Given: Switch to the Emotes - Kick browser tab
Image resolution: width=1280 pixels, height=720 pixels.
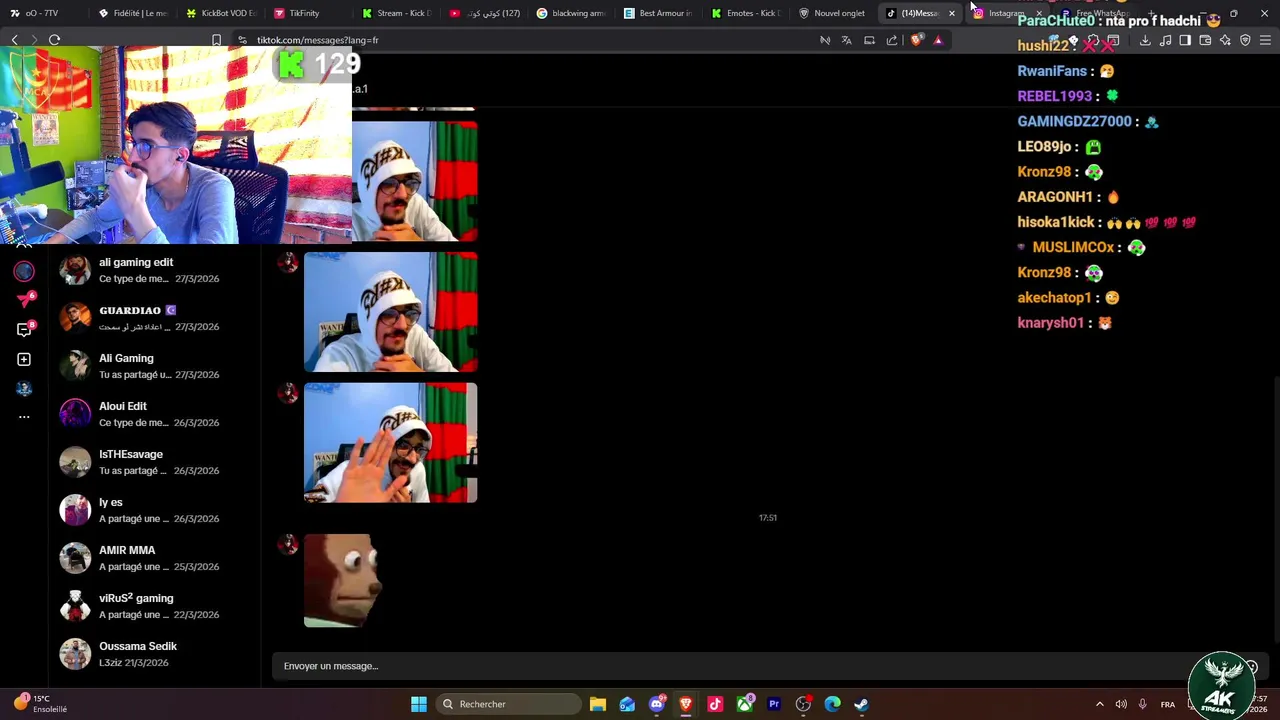Looking at the screenshot, I should pyautogui.click(x=746, y=13).
